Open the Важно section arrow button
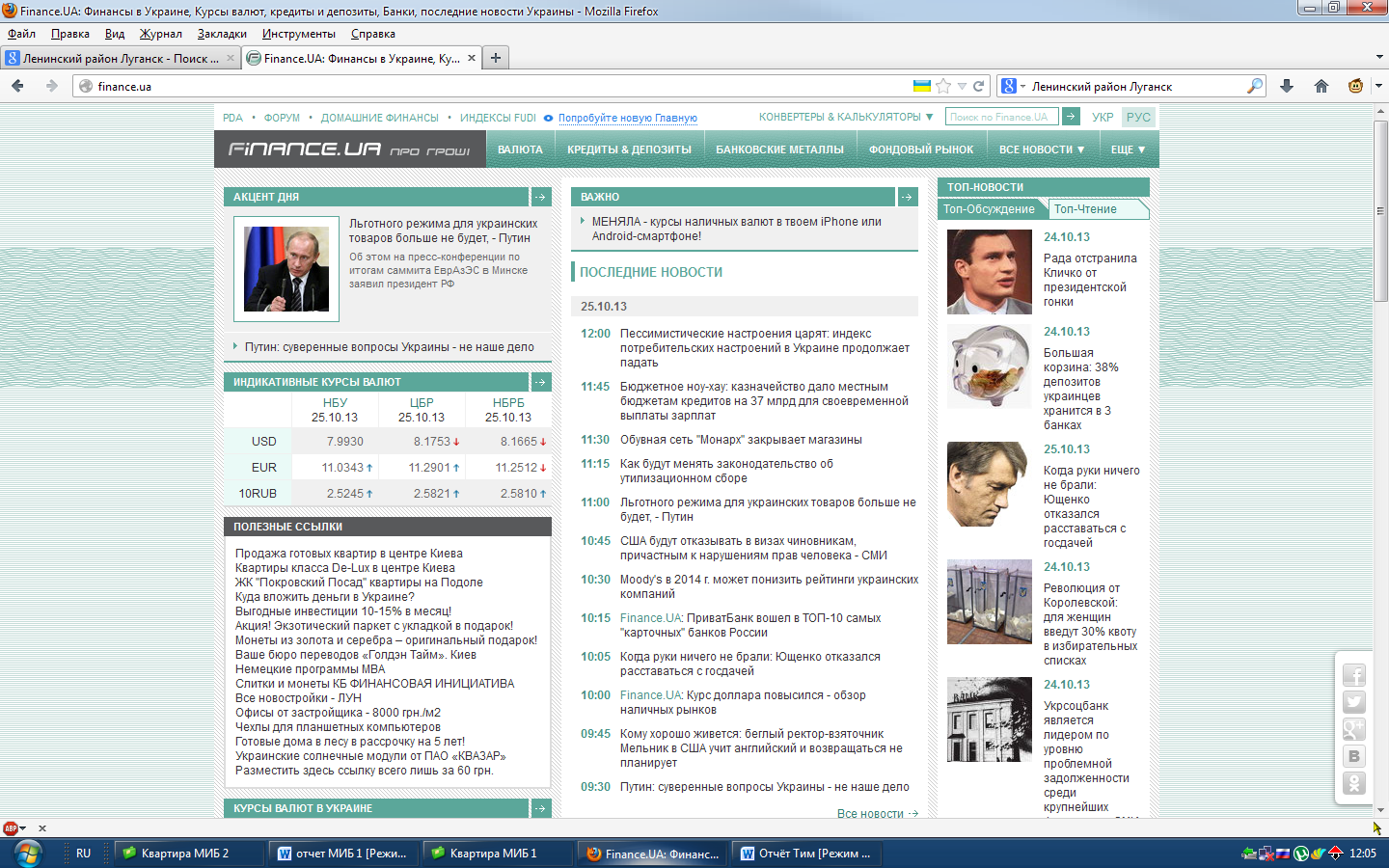1389x868 pixels. (908, 197)
